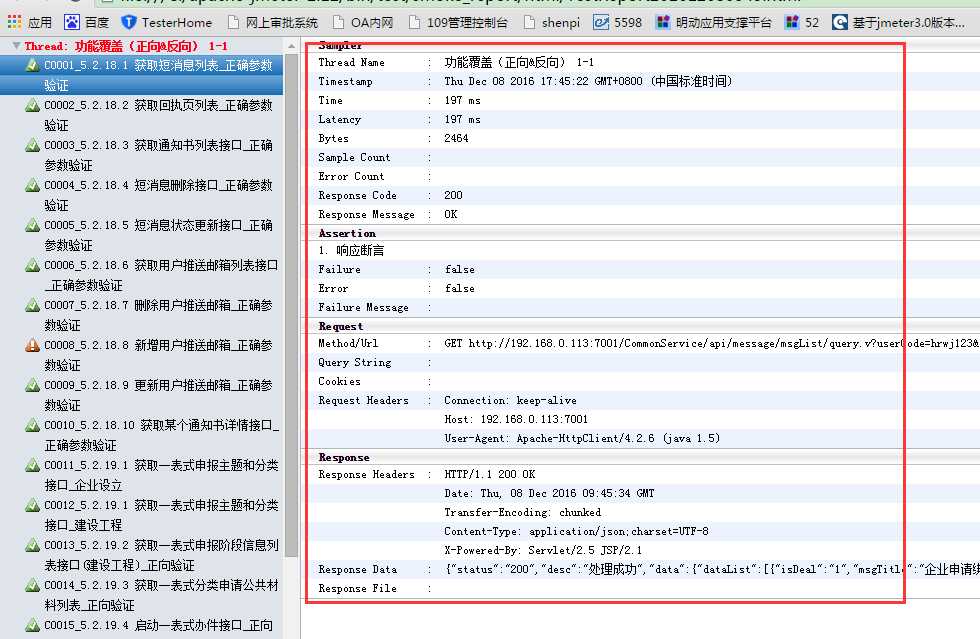
Task: Click the green success icon of C0002
Action: click(x=32, y=105)
